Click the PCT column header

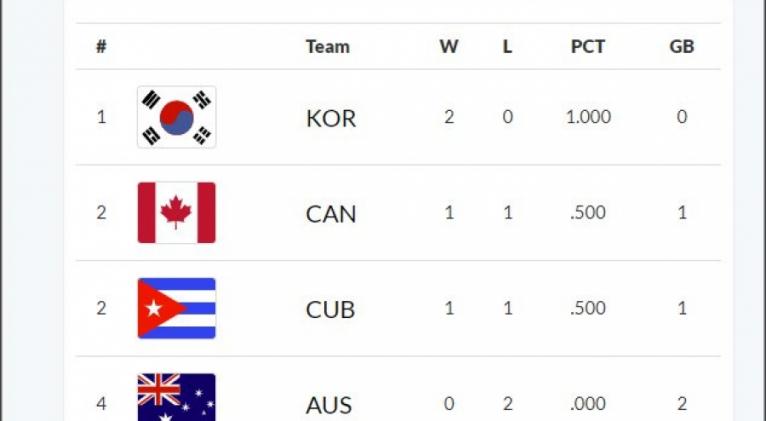click(x=588, y=46)
